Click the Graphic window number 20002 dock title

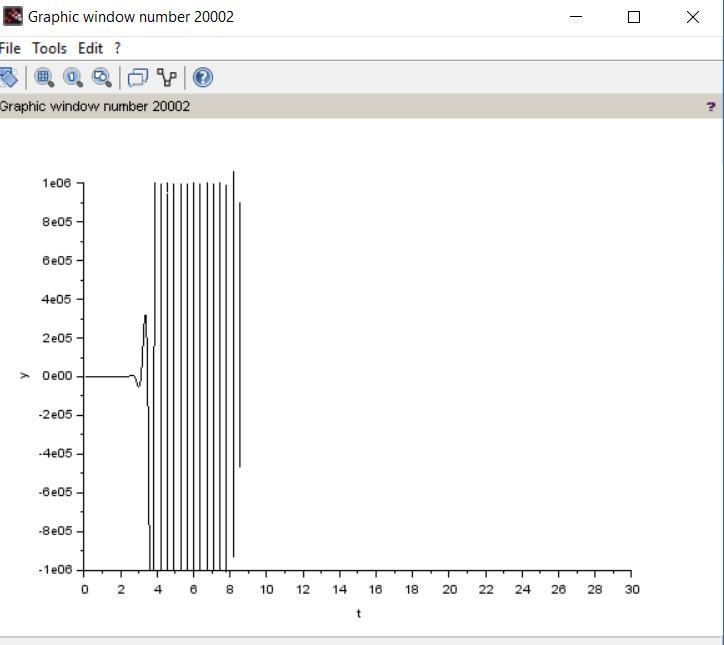[x=94, y=106]
